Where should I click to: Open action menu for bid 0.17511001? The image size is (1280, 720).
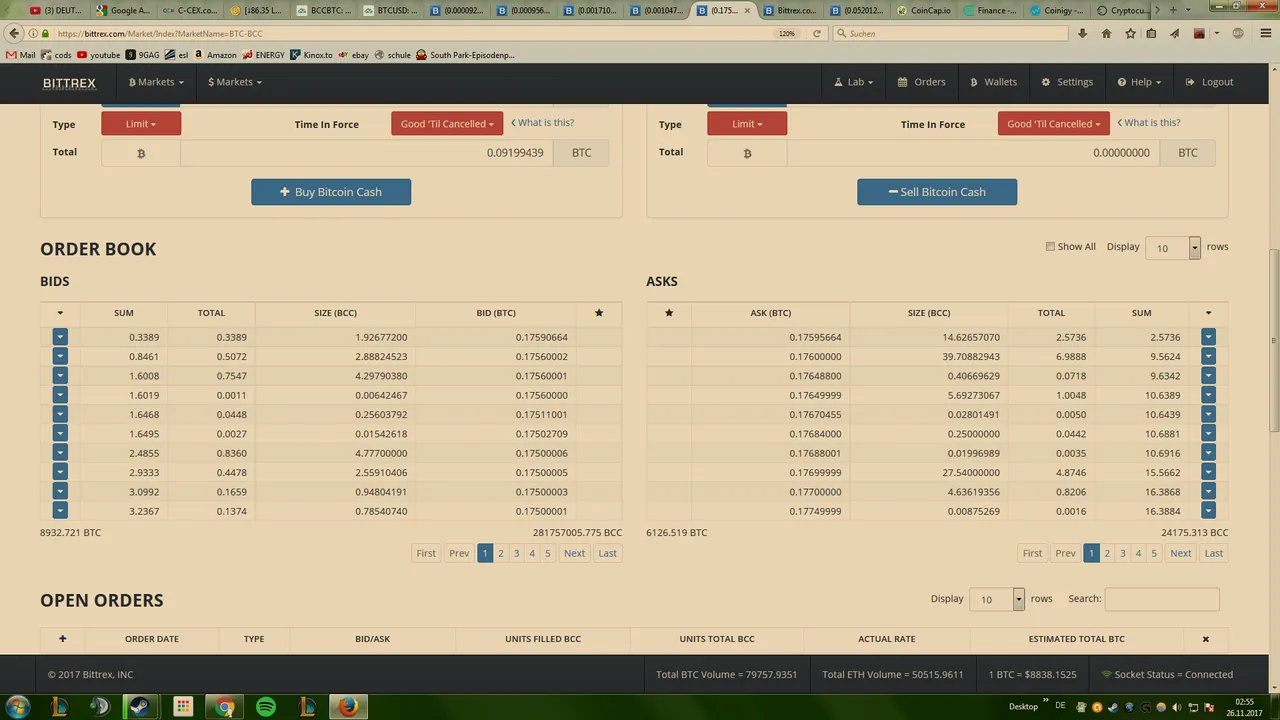[x=60, y=414]
